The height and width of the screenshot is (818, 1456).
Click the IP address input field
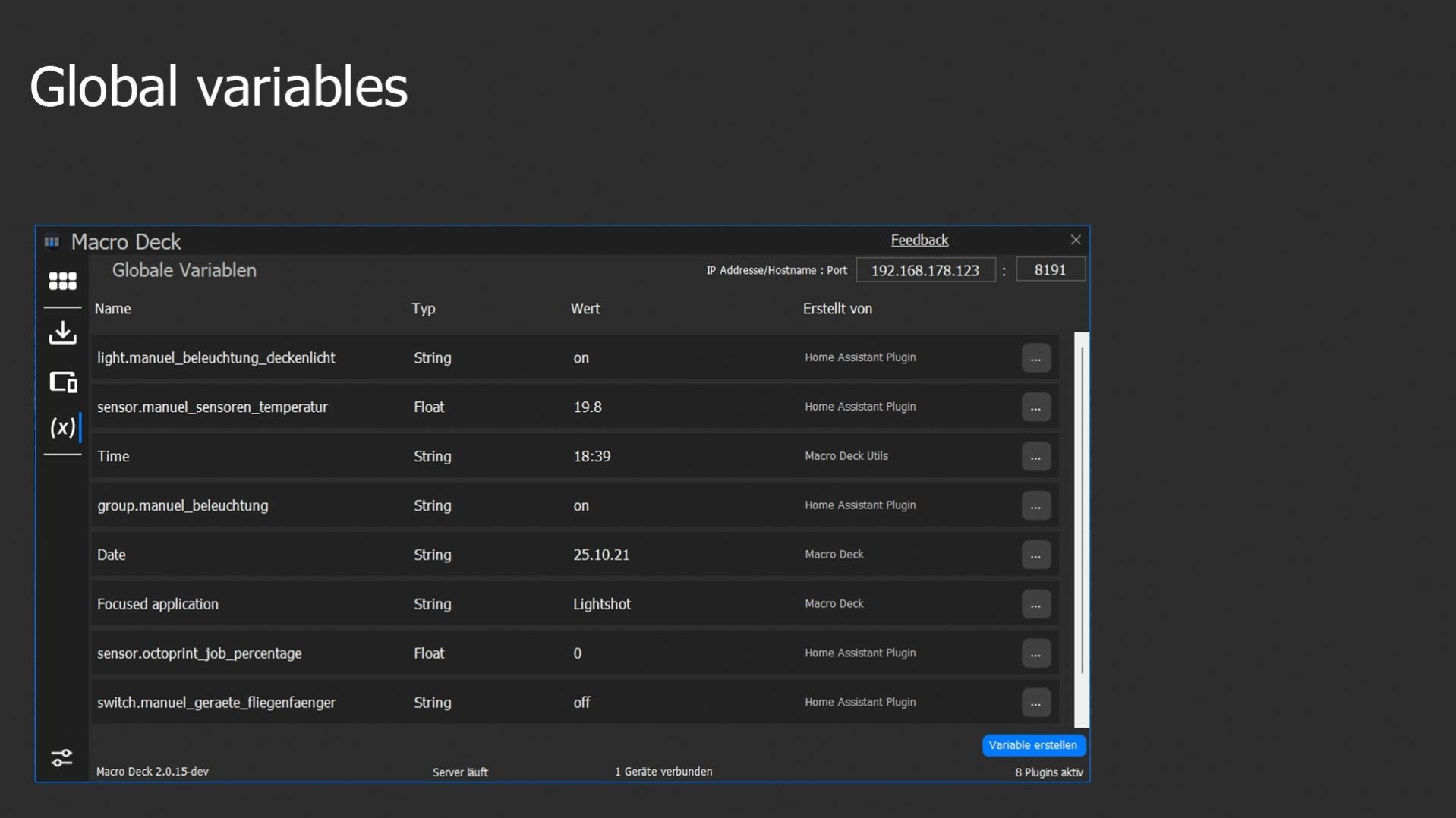925,270
